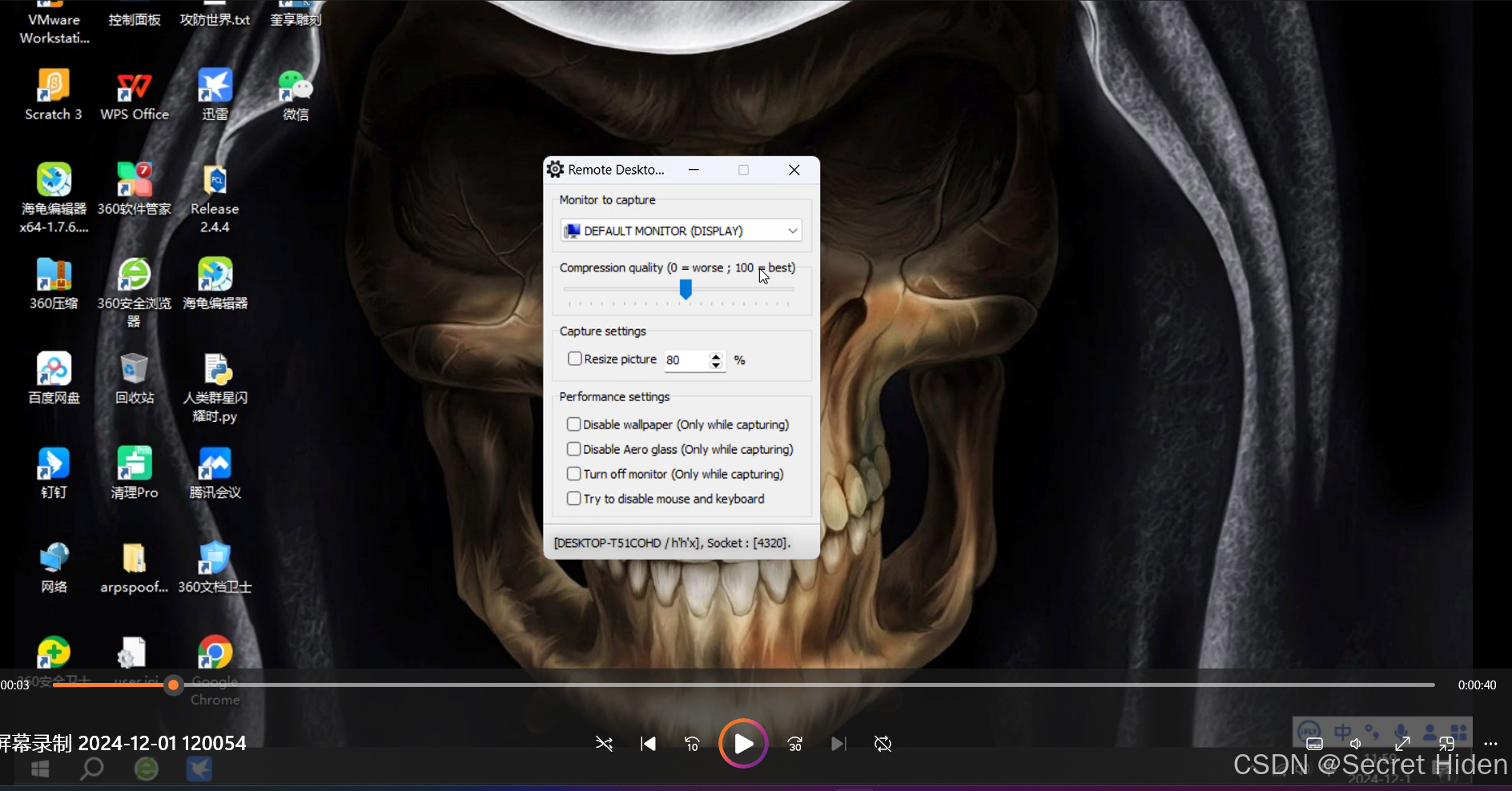Select the 海龟编辑器 x64-1.7.6 installer icon

[54, 198]
